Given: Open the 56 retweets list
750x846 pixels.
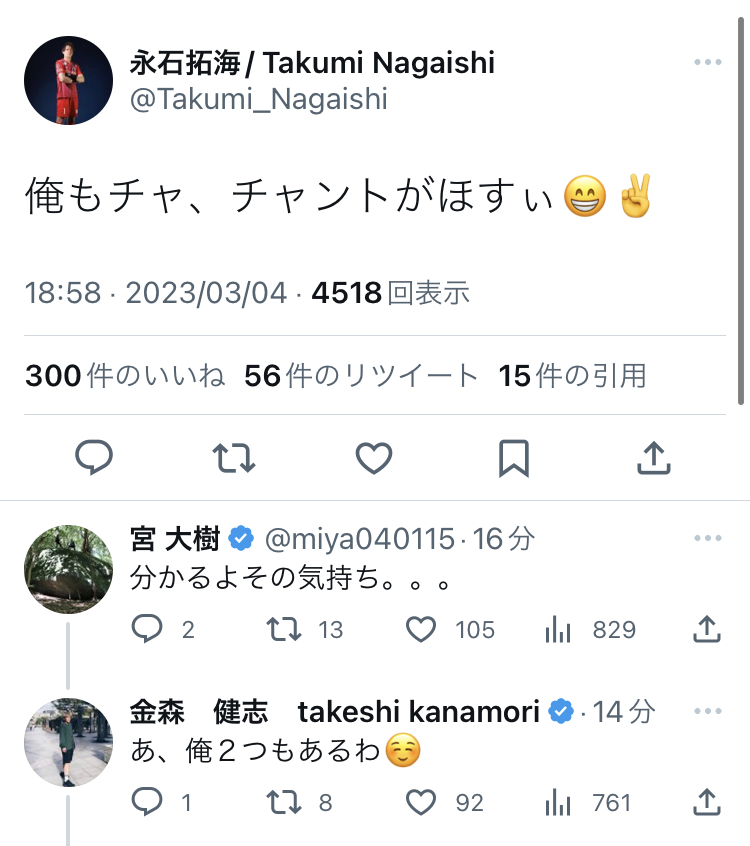Looking at the screenshot, I should [361, 375].
